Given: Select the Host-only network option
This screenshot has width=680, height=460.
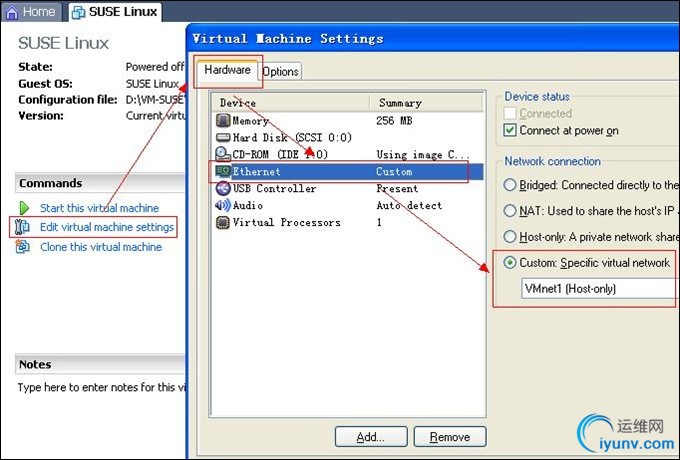Looking at the screenshot, I should pos(510,237).
